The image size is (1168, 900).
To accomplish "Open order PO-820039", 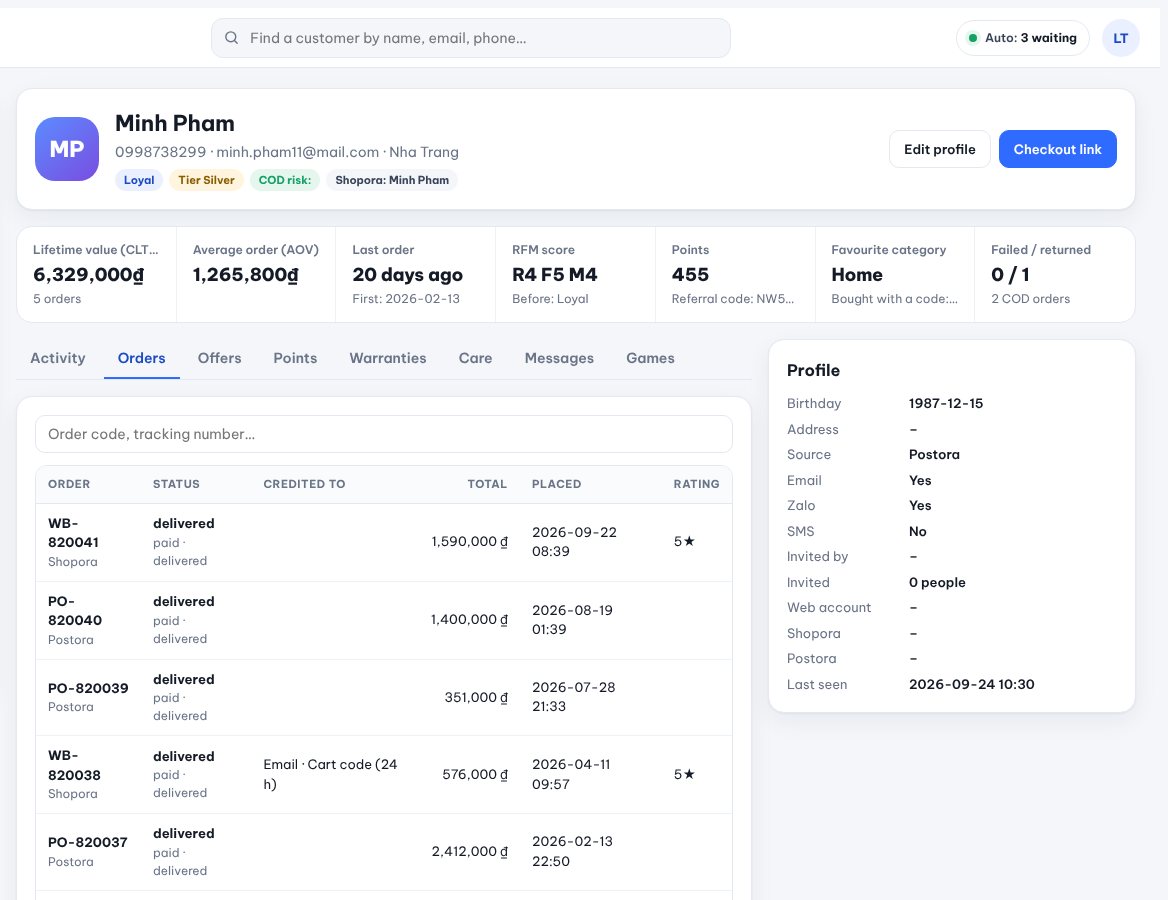I will [x=88, y=688].
